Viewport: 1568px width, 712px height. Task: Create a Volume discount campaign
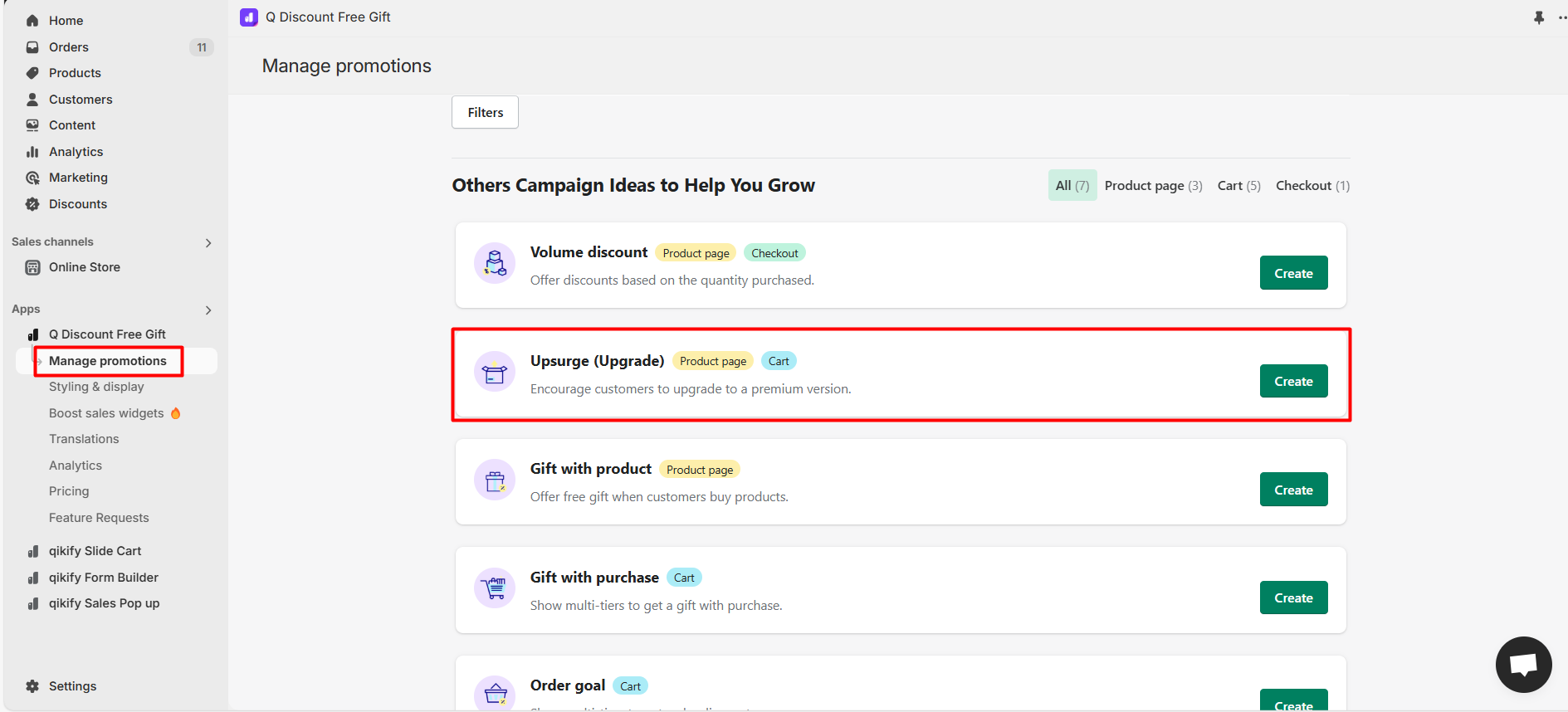point(1293,273)
